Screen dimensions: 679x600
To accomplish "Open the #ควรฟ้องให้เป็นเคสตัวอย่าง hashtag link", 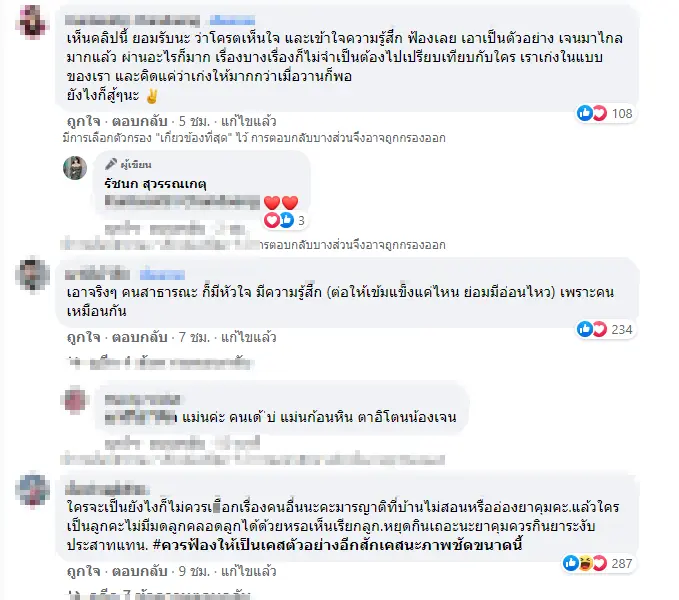I will click(338, 545).
